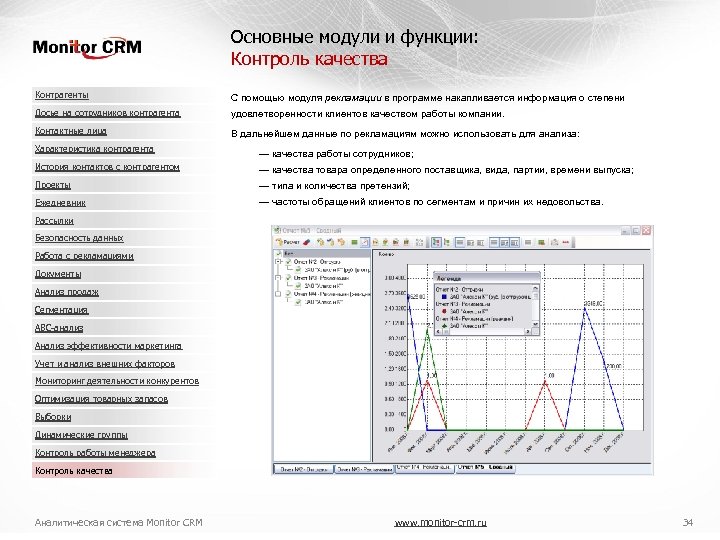720x540 pixels.
Task: Click the legend horizontal scroll right arrow
Action: [528, 332]
